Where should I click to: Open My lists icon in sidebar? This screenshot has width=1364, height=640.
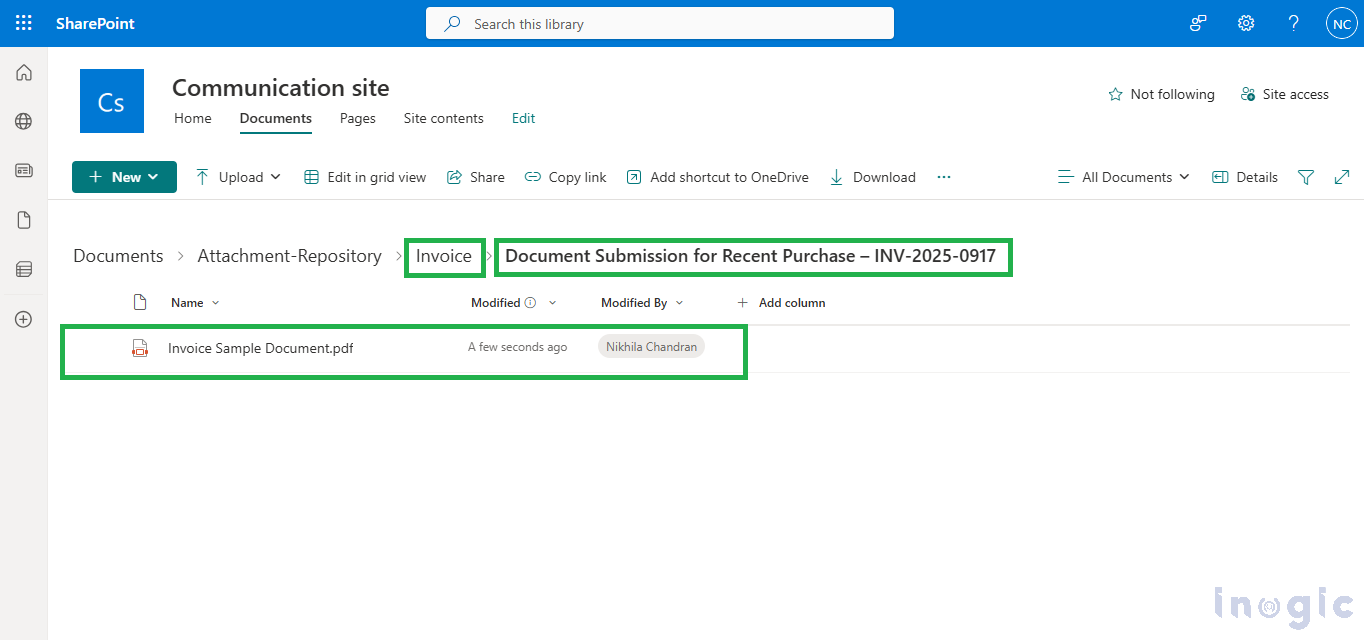[24, 269]
